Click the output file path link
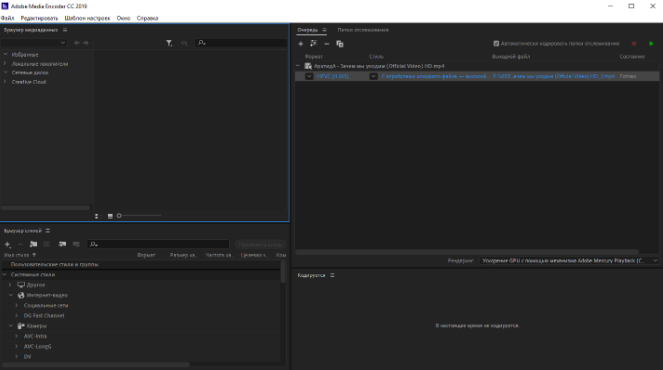The height and width of the screenshot is (370, 663). click(x=554, y=77)
